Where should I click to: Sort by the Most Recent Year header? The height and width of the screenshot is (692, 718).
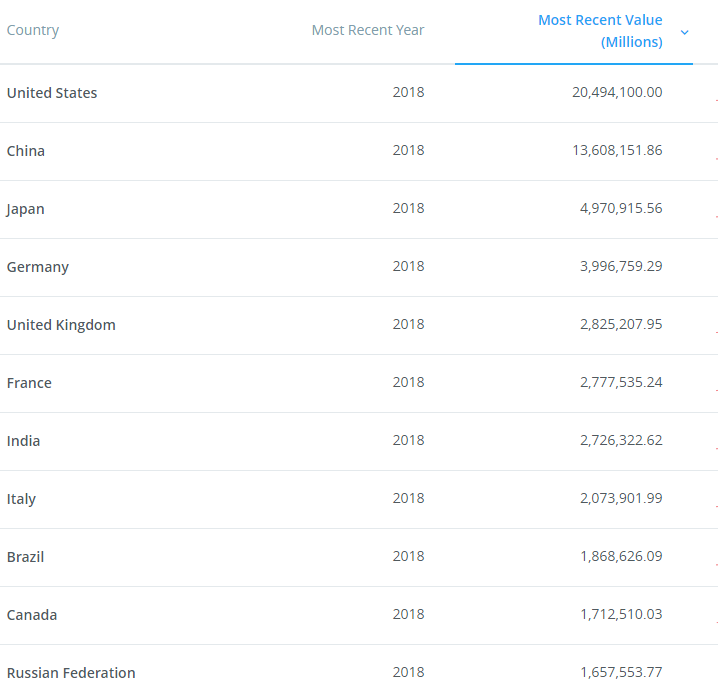(x=367, y=30)
